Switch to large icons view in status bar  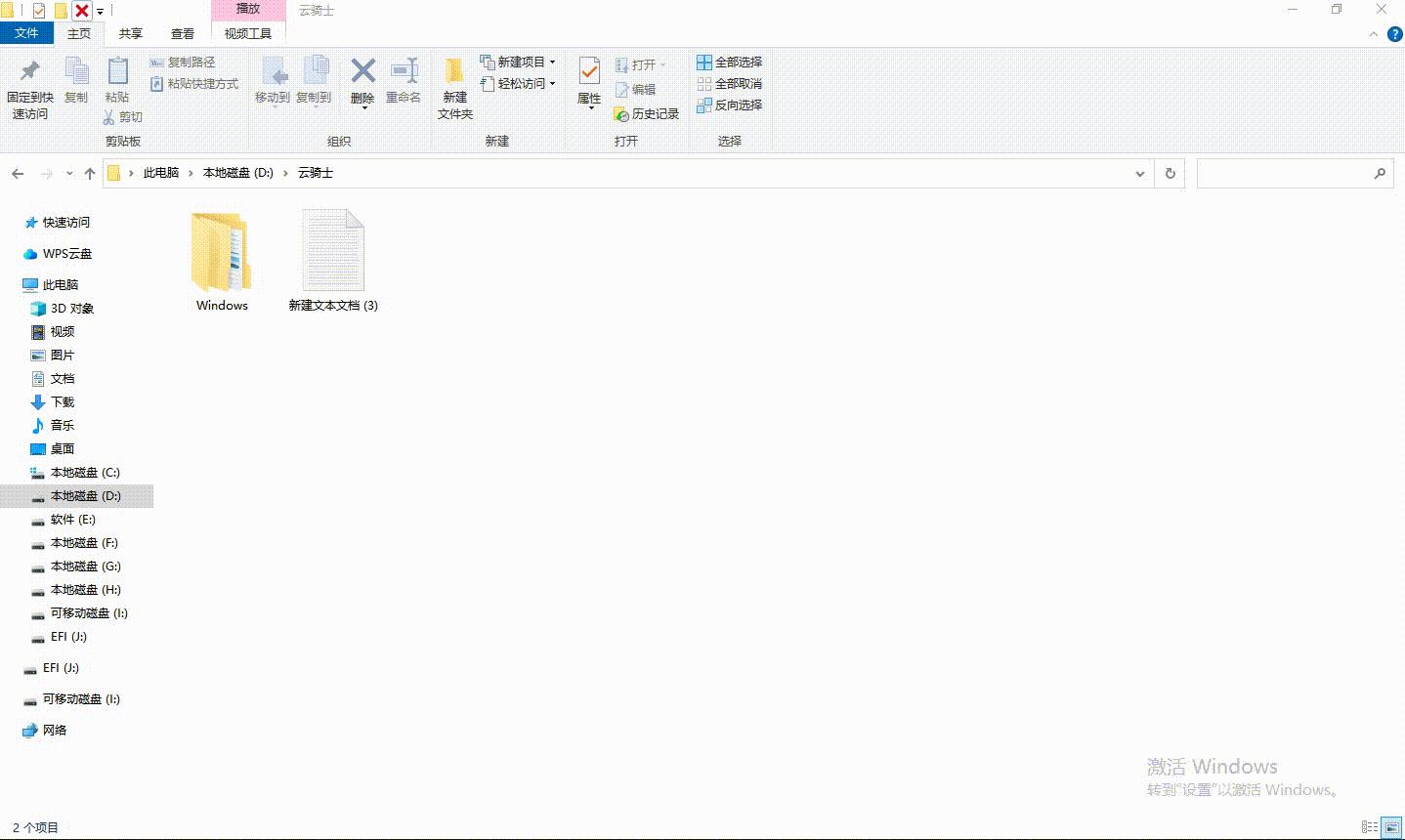click(x=1392, y=826)
